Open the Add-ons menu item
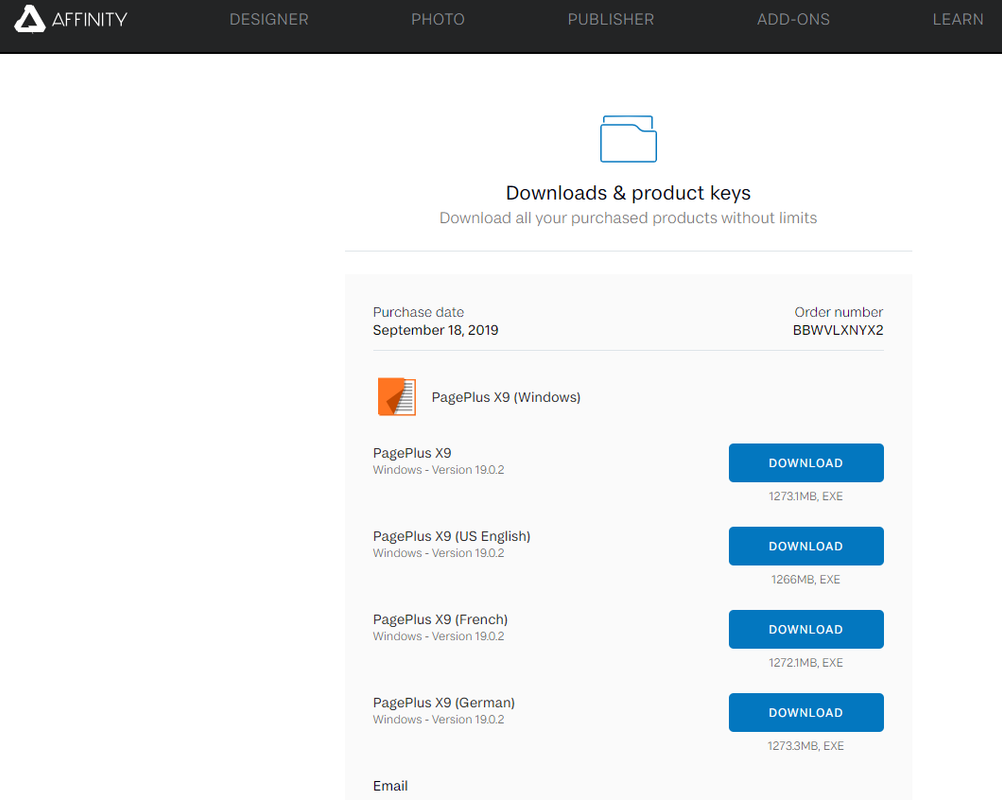This screenshot has height=800, width=1002. [793, 19]
